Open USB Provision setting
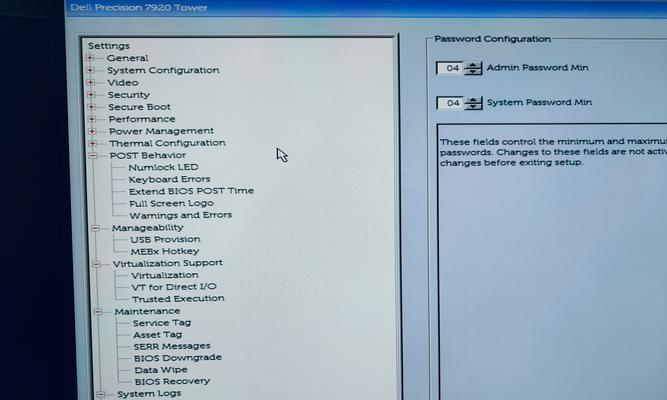The height and width of the screenshot is (400, 667). click(165, 240)
